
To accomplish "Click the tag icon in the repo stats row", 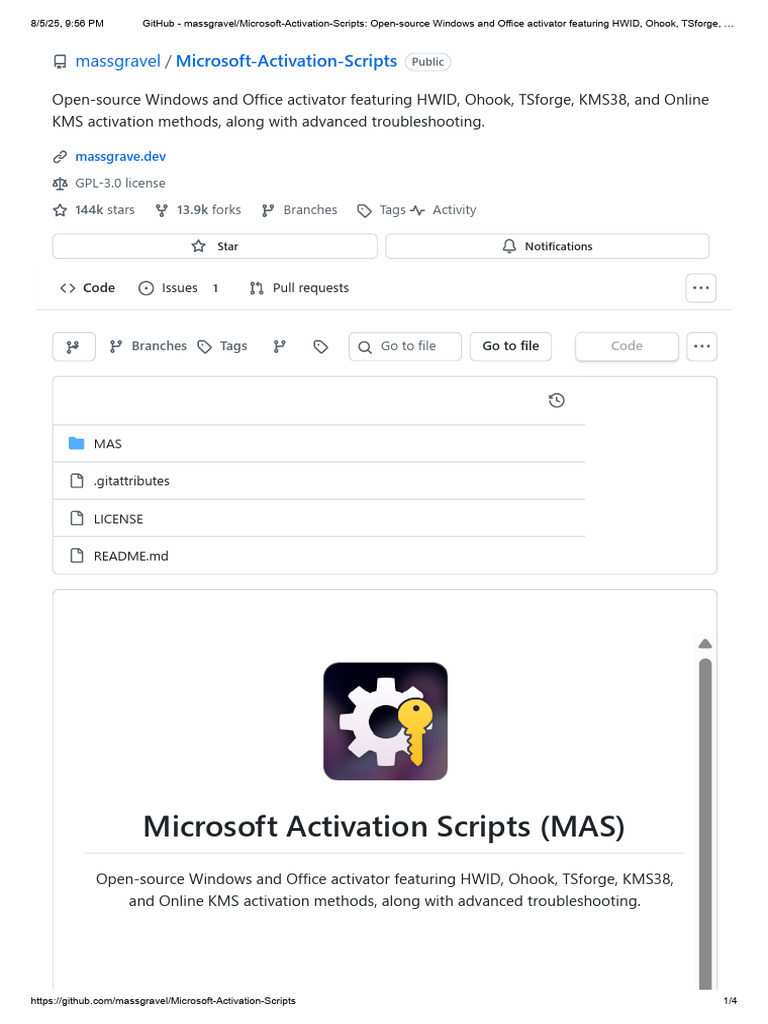I will (x=364, y=210).
